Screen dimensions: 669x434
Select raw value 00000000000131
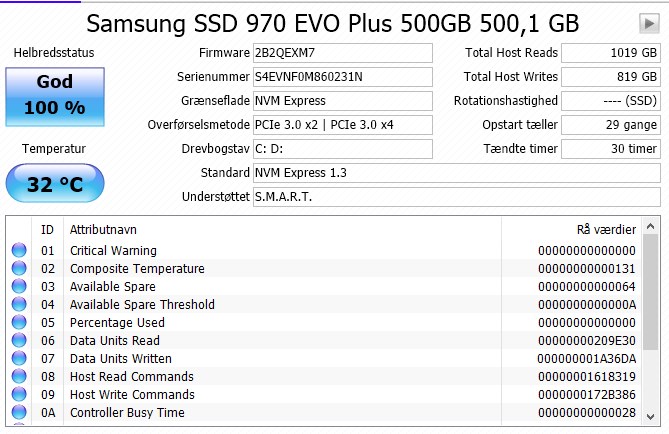pos(587,268)
